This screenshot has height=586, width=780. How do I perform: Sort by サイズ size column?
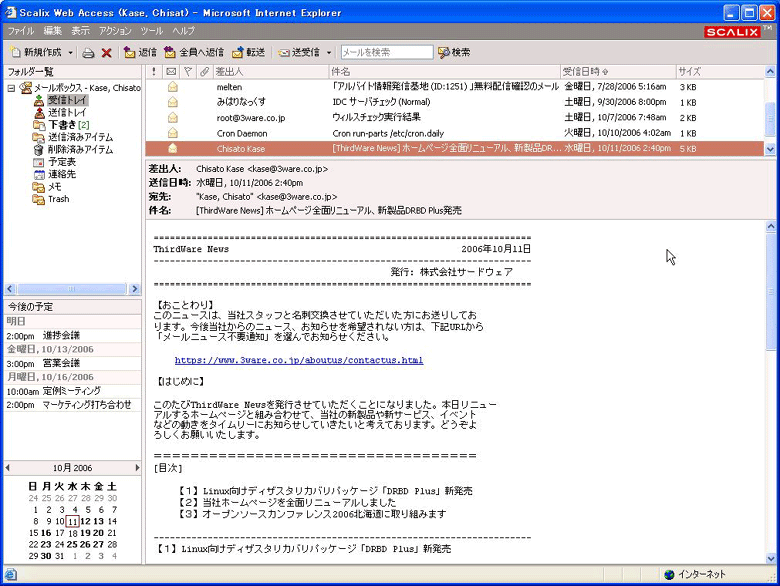coord(720,72)
